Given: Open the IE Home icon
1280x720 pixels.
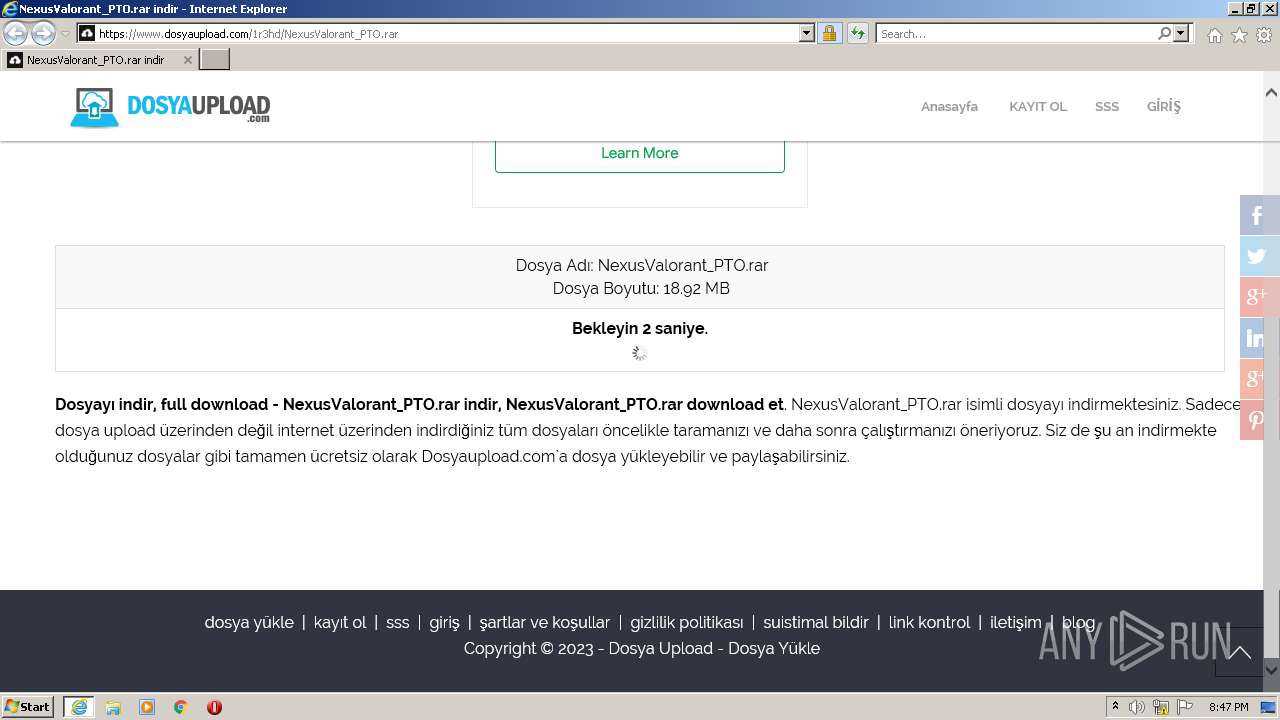Looking at the screenshot, I should (x=1214, y=35).
